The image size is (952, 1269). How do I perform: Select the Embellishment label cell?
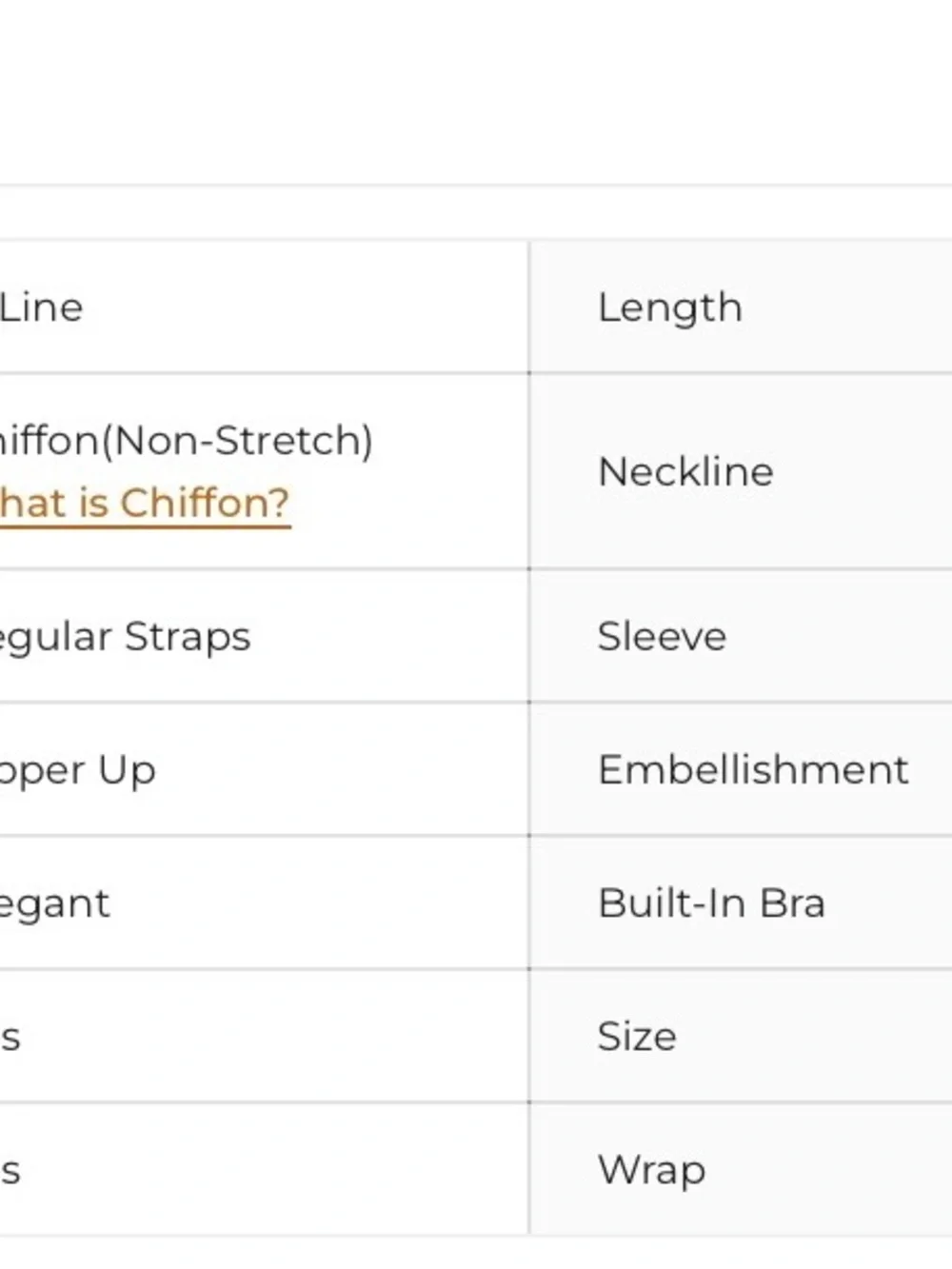[x=741, y=769]
